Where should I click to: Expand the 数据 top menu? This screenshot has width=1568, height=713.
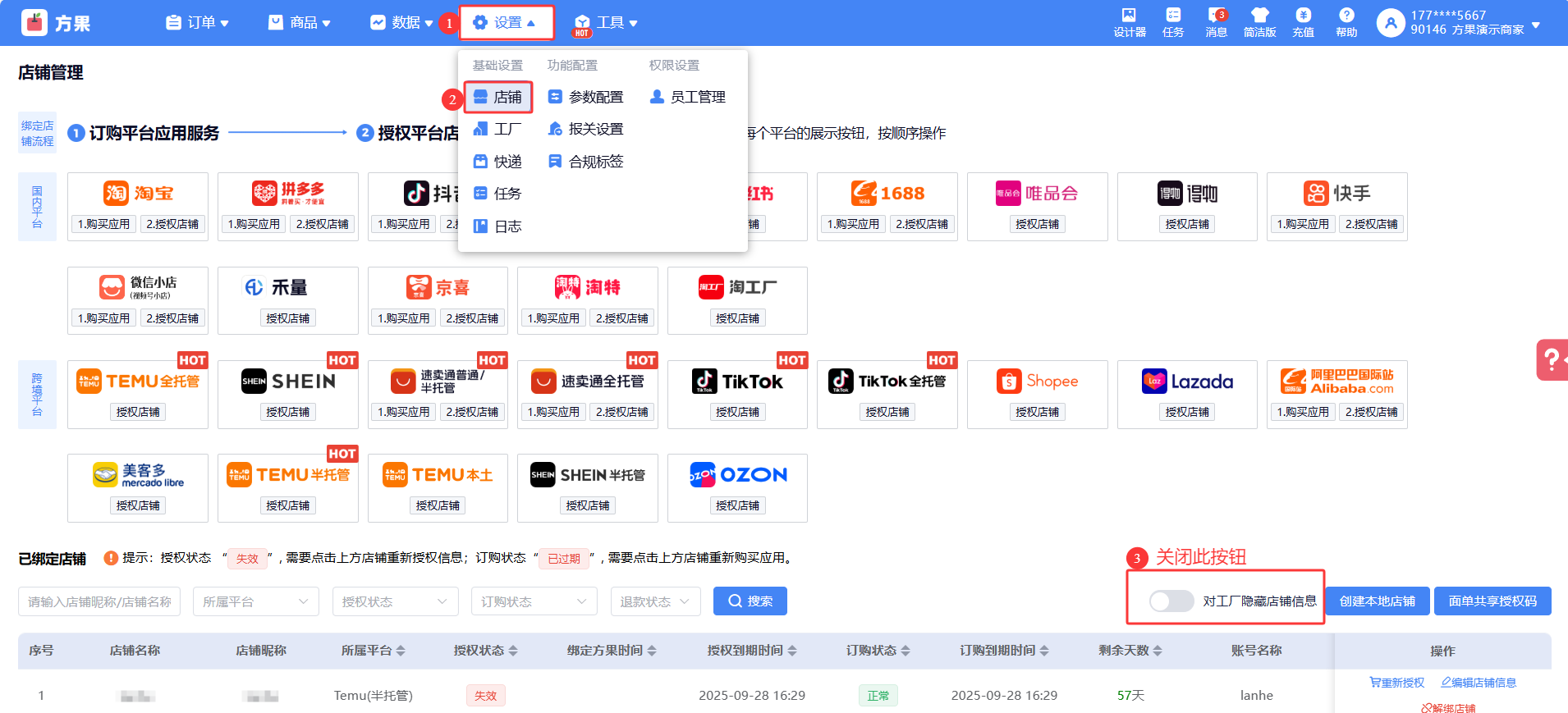[x=401, y=23]
